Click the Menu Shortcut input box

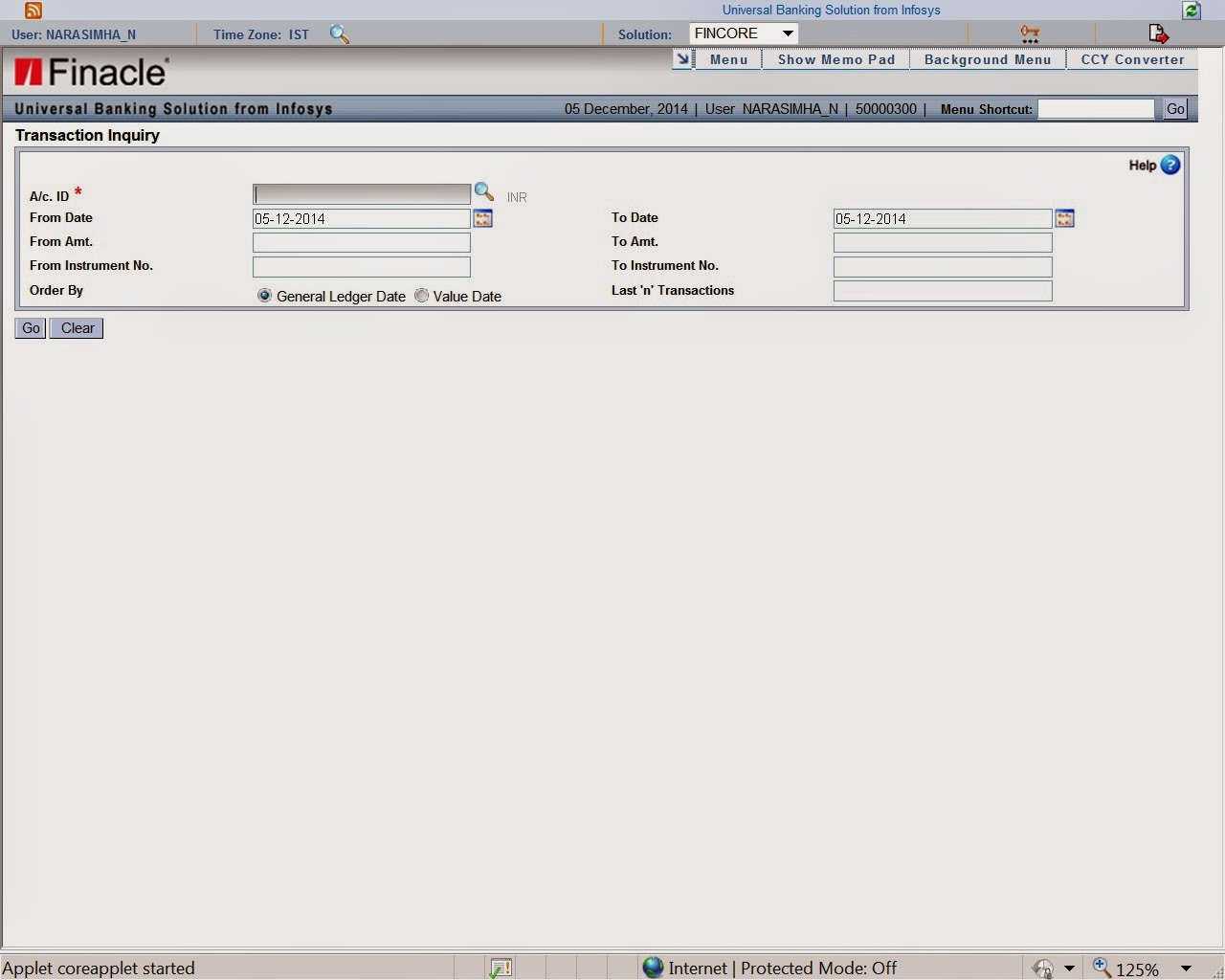[x=1097, y=109]
